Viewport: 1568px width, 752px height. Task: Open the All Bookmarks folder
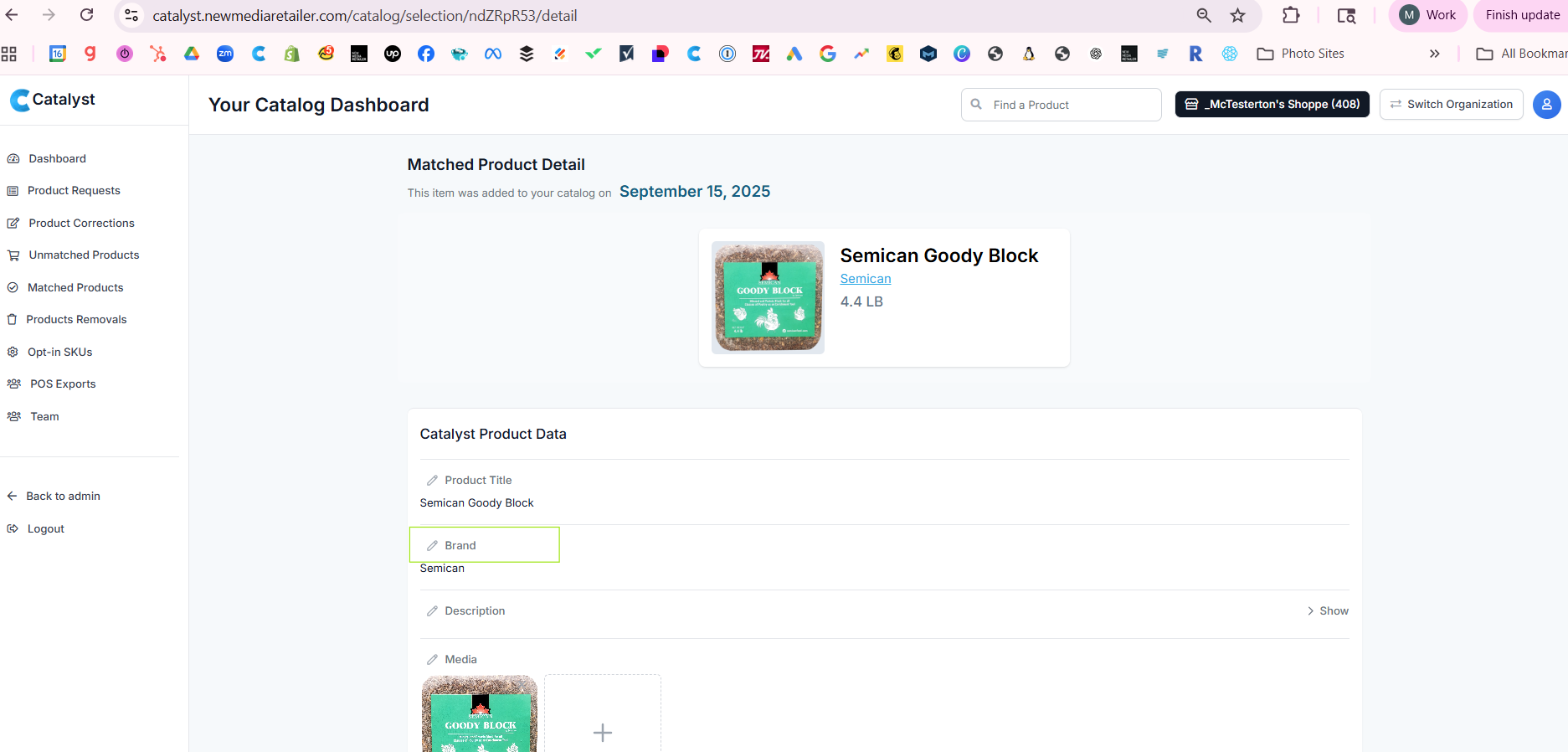[x=1521, y=54]
